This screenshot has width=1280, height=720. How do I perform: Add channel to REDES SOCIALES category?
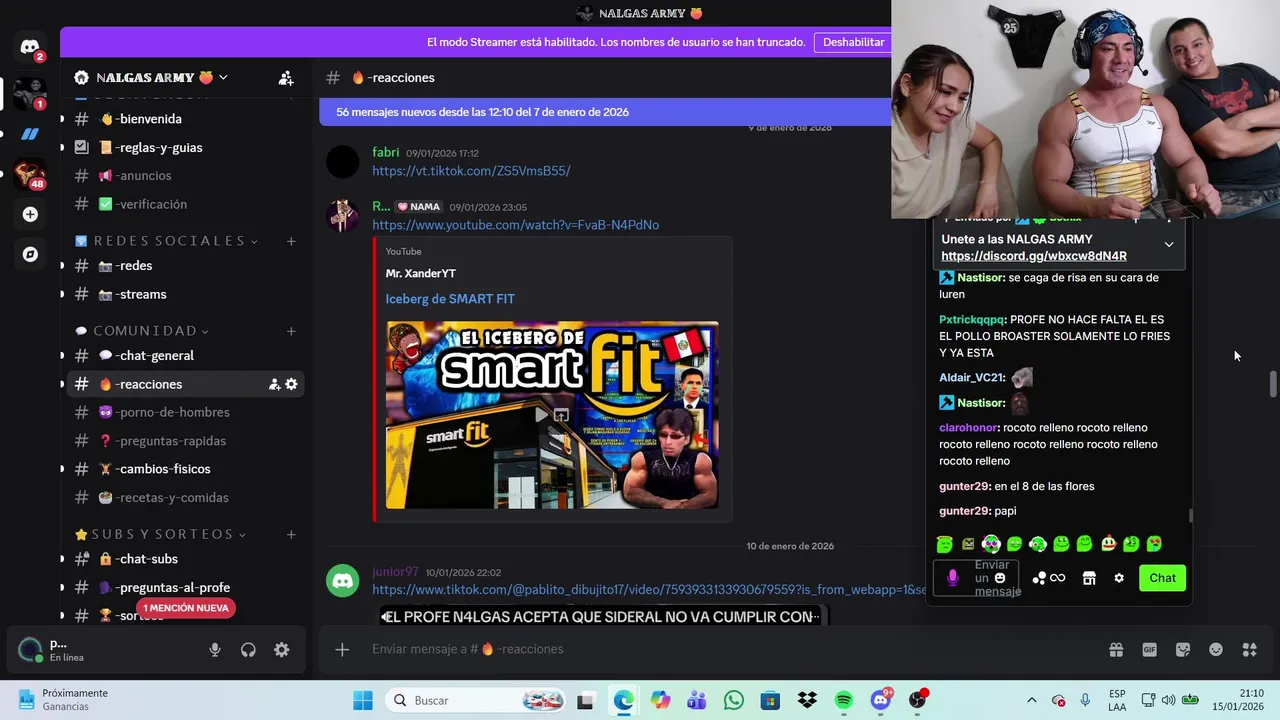click(x=291, y=241)
